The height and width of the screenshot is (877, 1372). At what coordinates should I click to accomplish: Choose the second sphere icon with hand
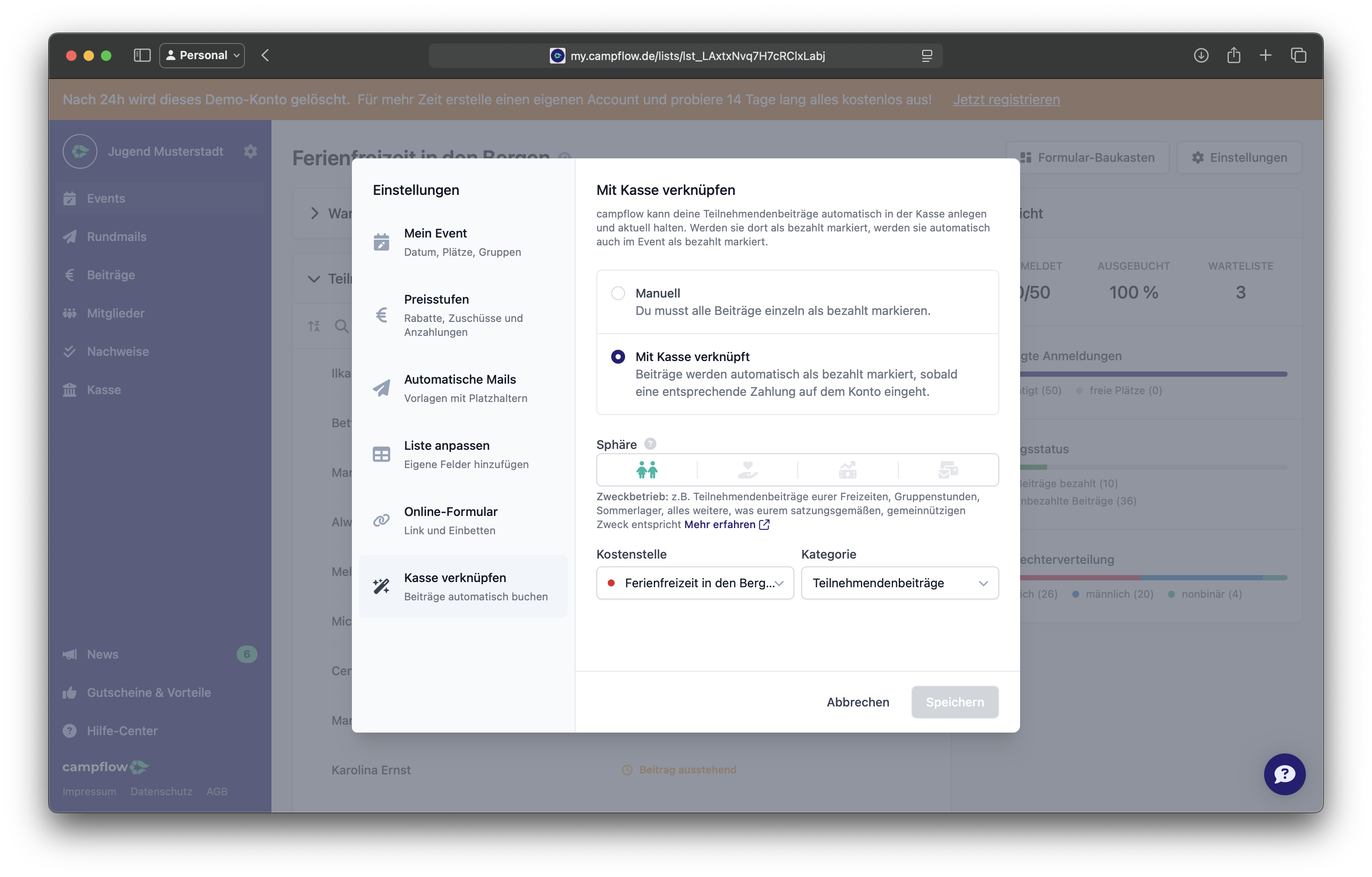747,470
